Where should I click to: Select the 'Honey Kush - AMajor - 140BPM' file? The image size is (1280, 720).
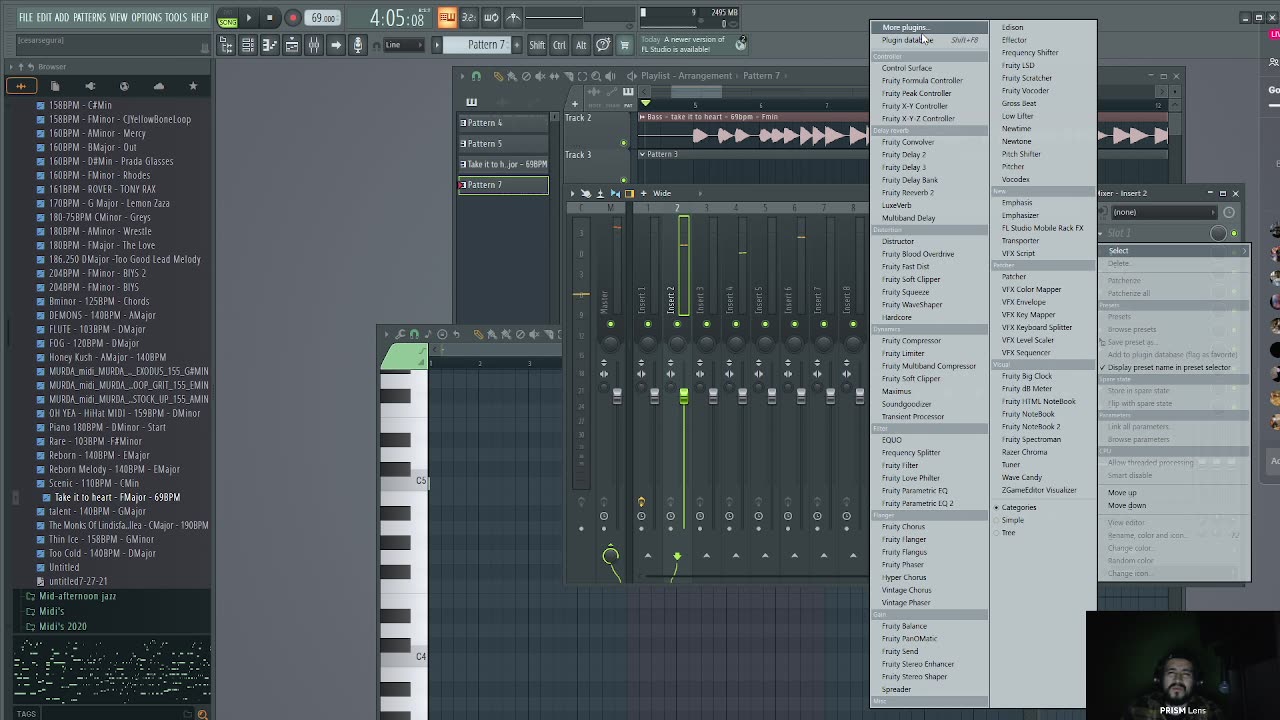(x=108, y=357)
